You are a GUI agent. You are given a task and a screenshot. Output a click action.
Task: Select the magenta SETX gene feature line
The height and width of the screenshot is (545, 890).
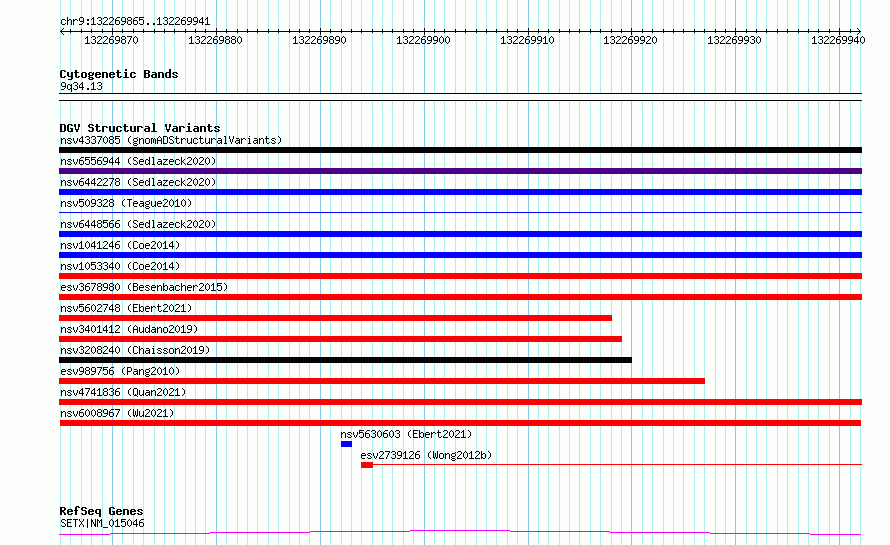pyautogui.click(x=460, y=533)
